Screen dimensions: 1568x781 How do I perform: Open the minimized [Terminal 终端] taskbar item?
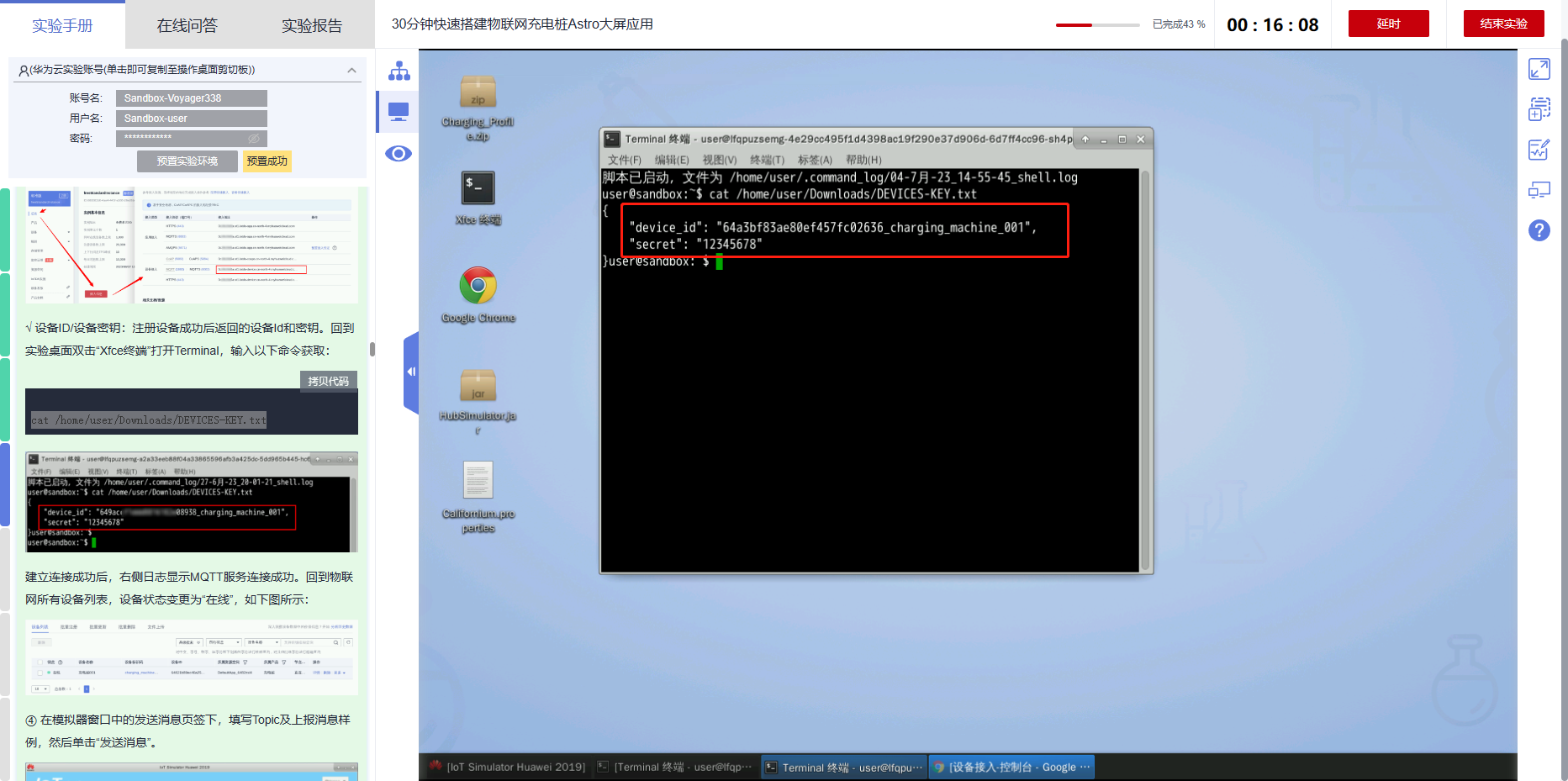click(675, 767)
